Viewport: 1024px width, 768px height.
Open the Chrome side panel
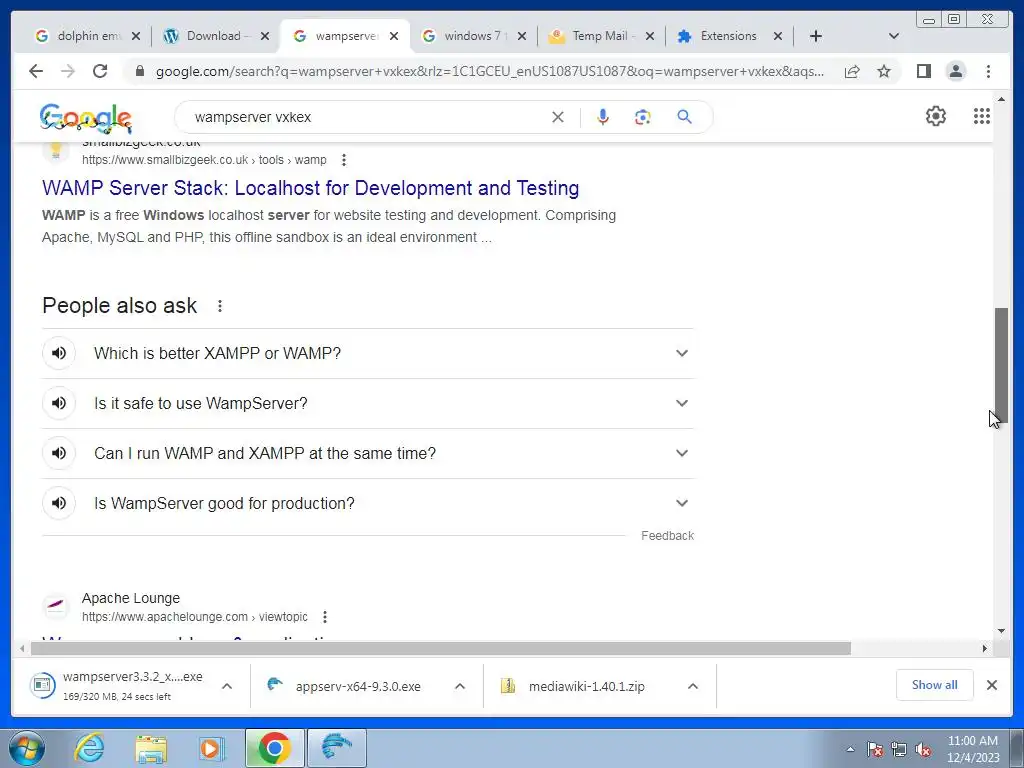(x=923, y=71)
